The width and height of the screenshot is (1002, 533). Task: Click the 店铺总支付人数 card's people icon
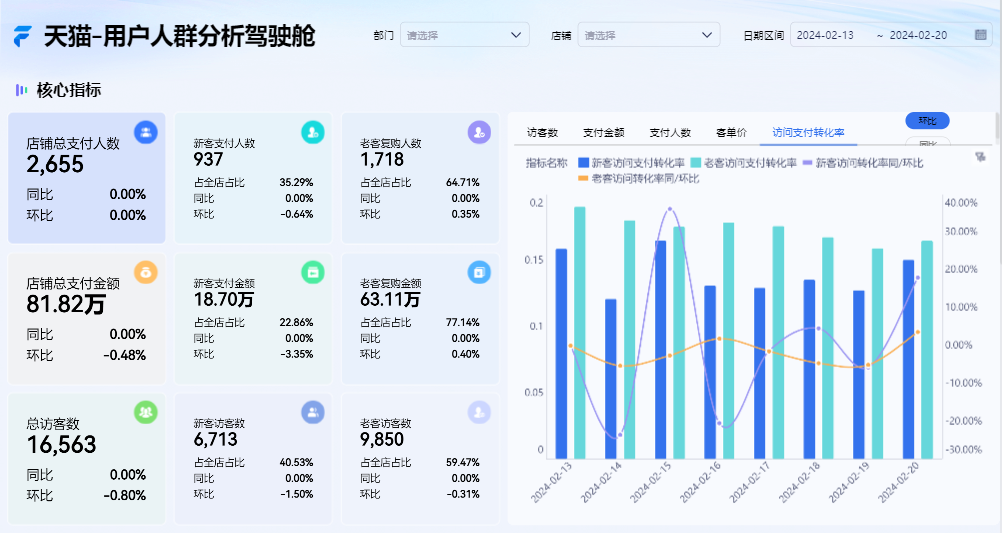(146, 132)
